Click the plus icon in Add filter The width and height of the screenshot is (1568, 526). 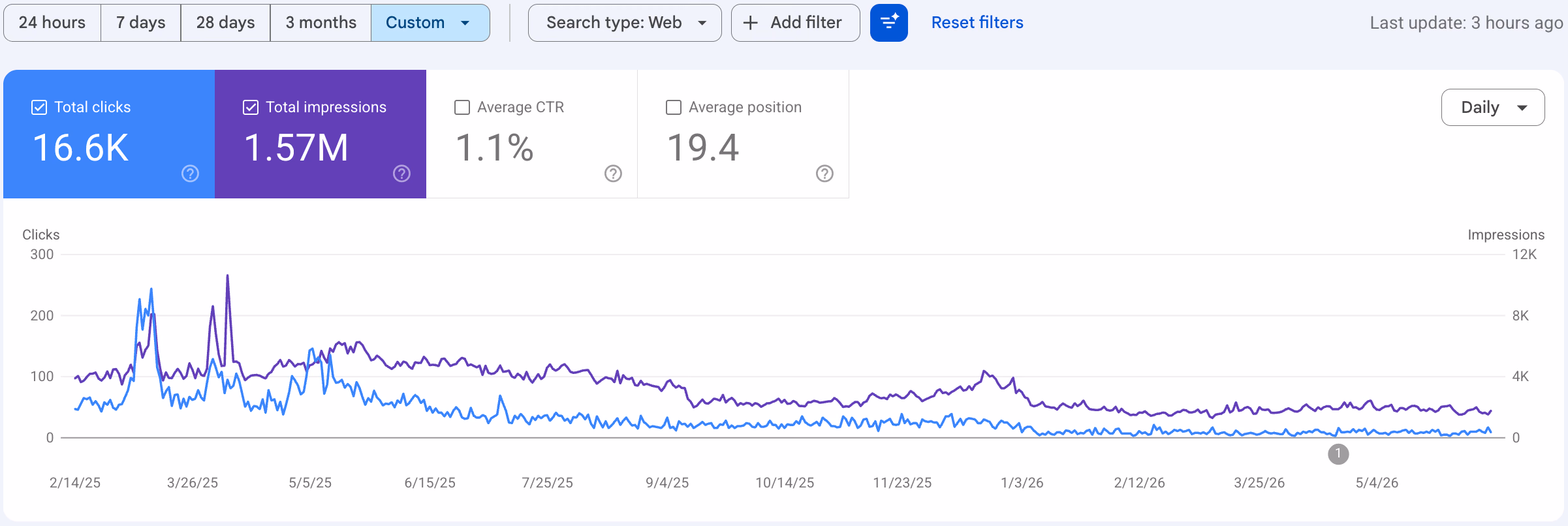[x=751, y=23]
